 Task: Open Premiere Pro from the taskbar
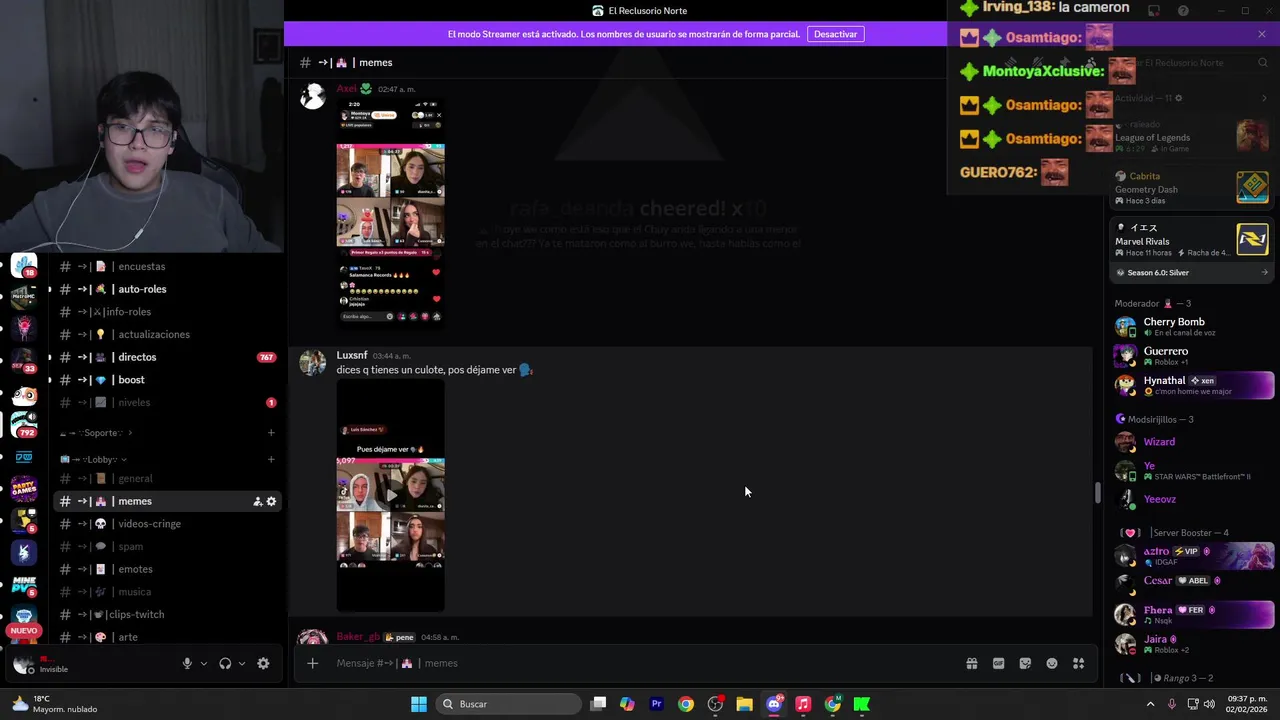656,704
